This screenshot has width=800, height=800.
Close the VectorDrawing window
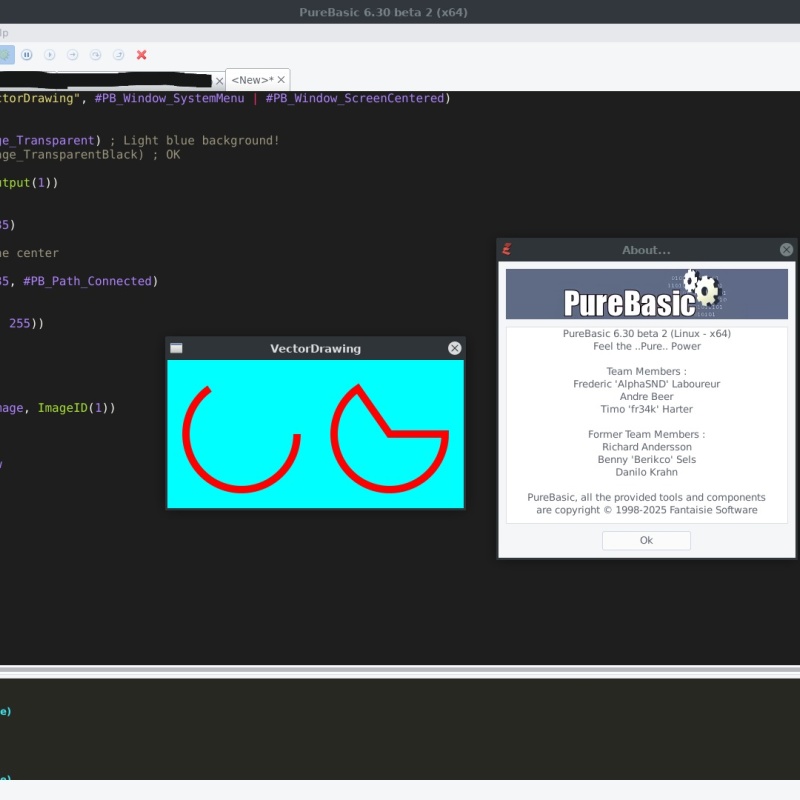(x=455, y=348)
